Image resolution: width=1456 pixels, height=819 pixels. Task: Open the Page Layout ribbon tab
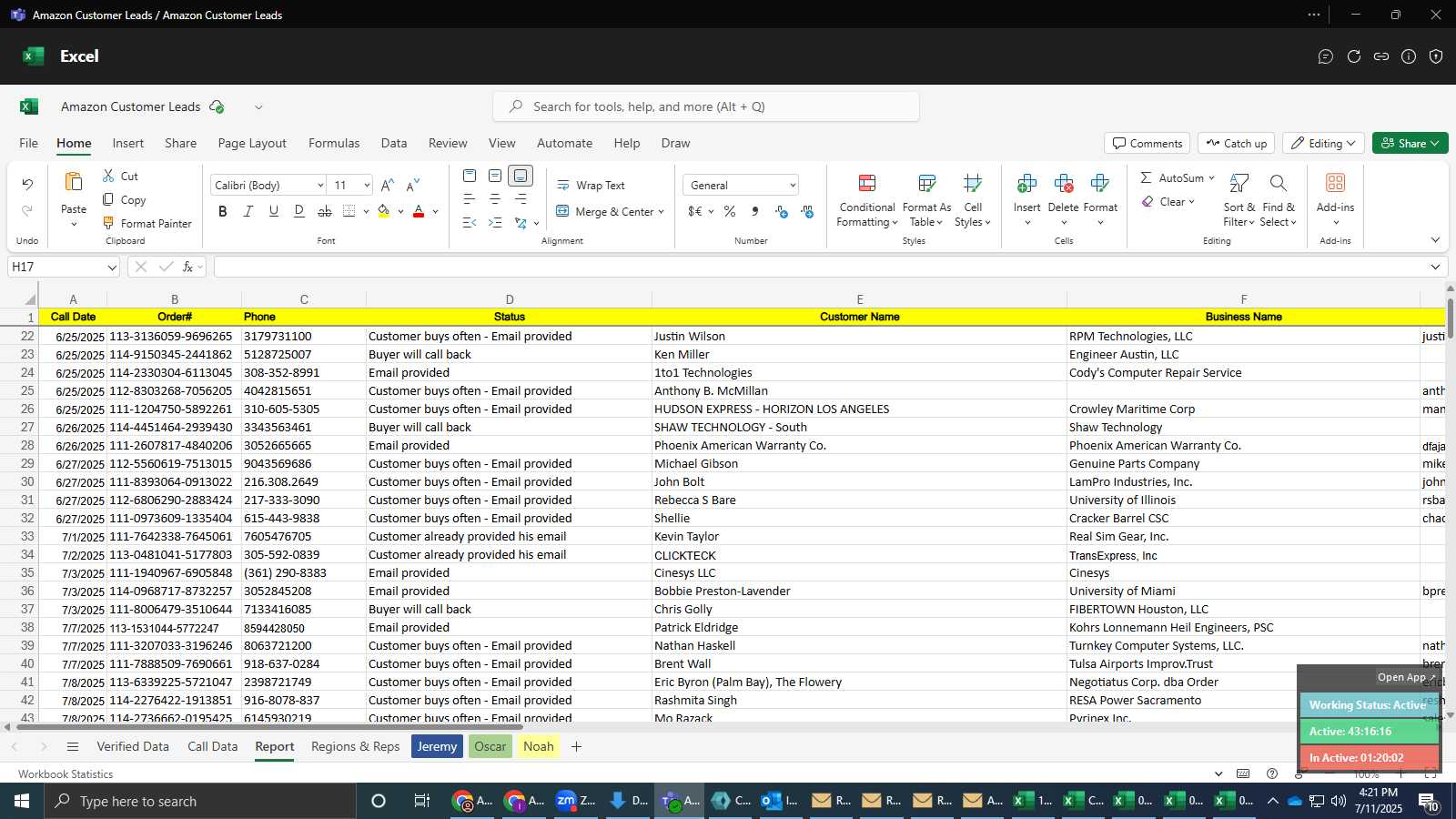tap(252, 143)
